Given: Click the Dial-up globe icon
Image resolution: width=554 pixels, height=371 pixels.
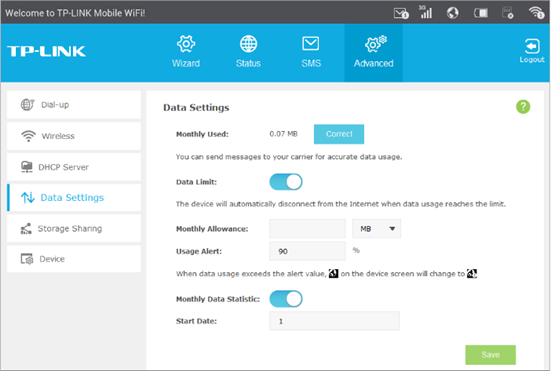Looking at the screenshot, I should (27, 105).
